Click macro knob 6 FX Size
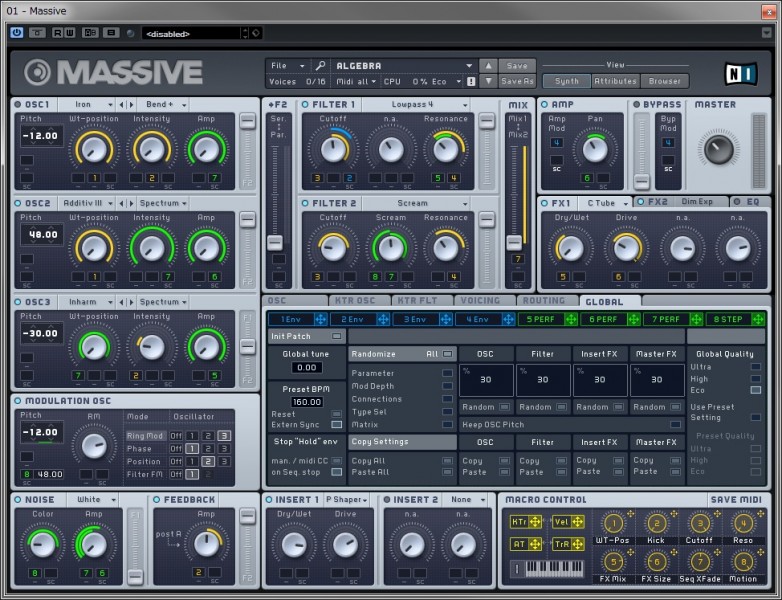 click(x=656, y=562)
